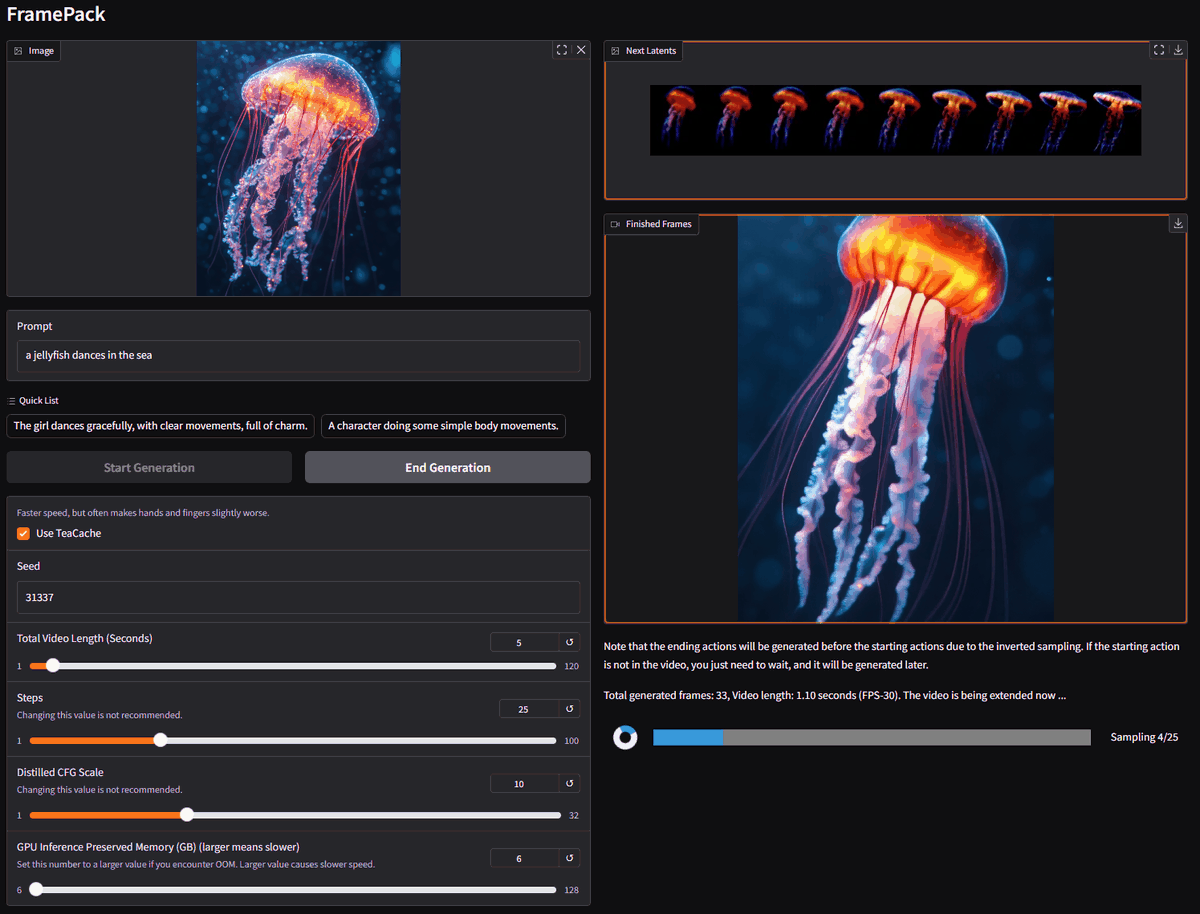The image size is (1200, 914).
Task: Reset GPU Inference Preserved Memory value
Action: pyautogui.click(x=569, y=857)
